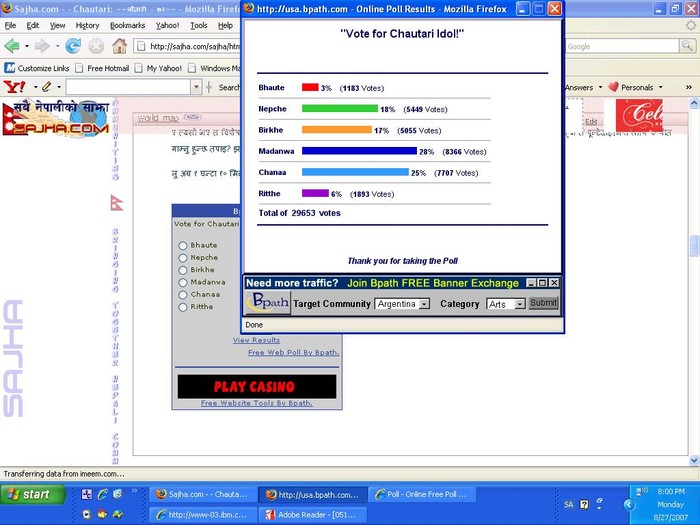Expand Yahoo toolbar overflow chevron
This screenshot has height=525, width=700.
pyautogui.click(x=688, y=87)
